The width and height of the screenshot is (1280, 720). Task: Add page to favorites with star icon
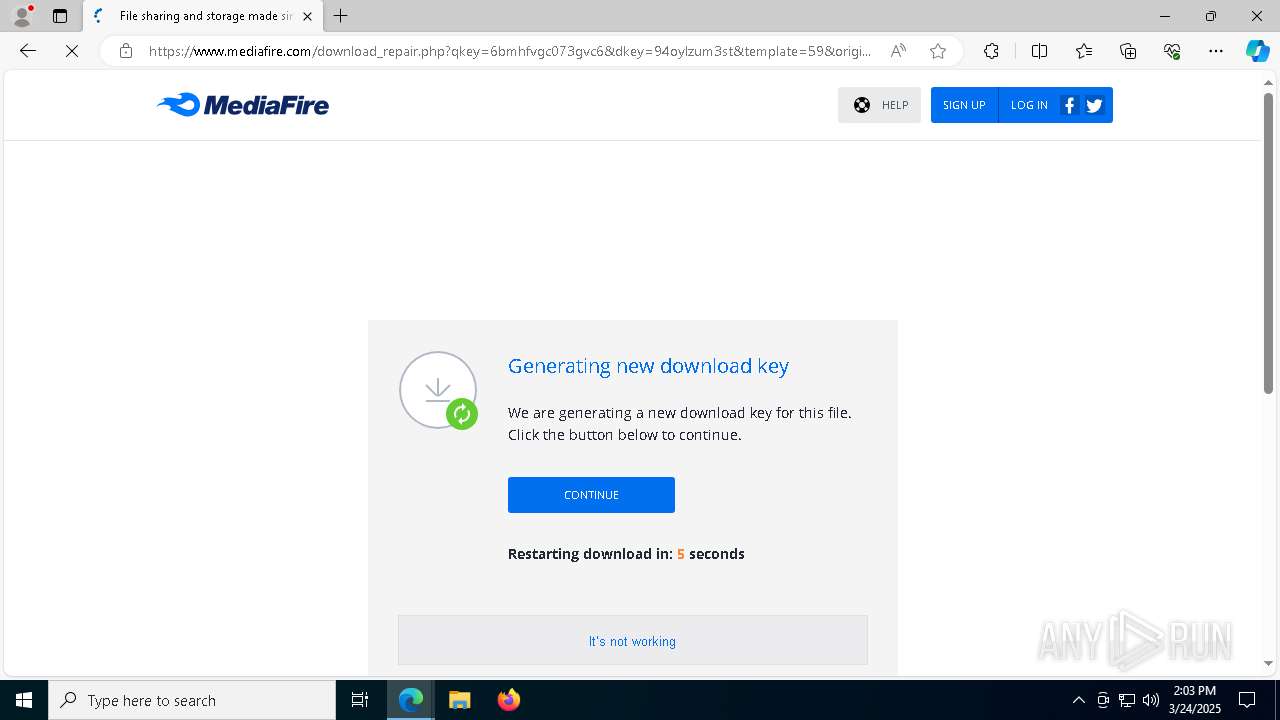pos(938,51)
